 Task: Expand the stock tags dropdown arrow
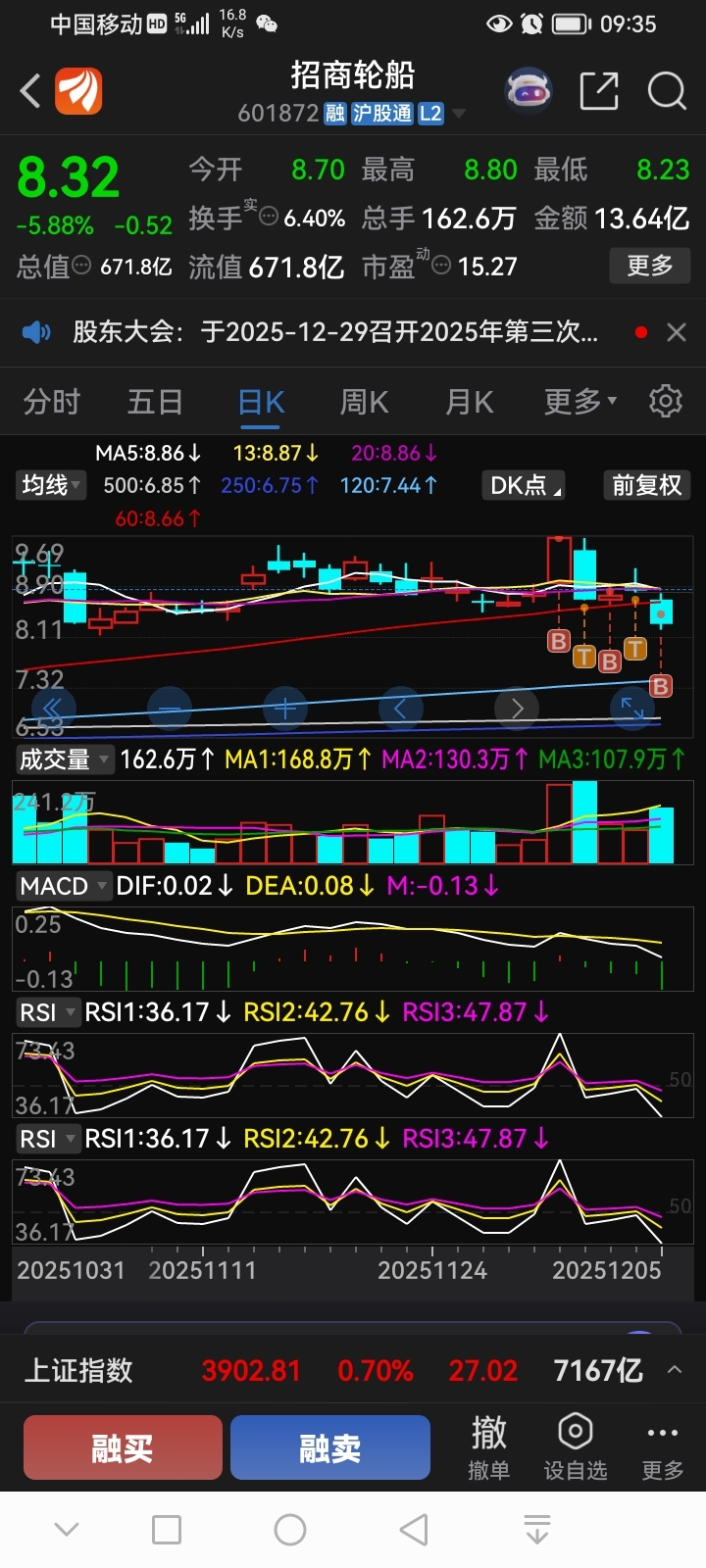[x=458, y=114]
